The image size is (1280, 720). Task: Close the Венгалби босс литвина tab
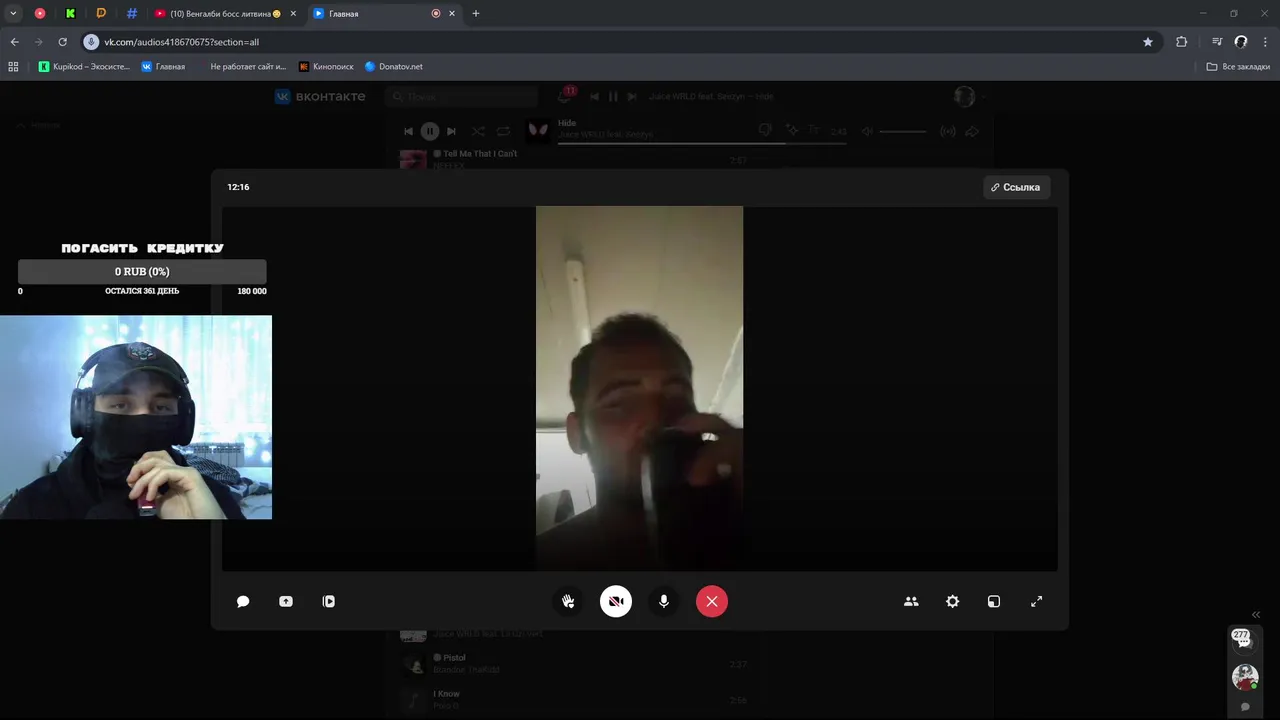[x=293, y=14]
